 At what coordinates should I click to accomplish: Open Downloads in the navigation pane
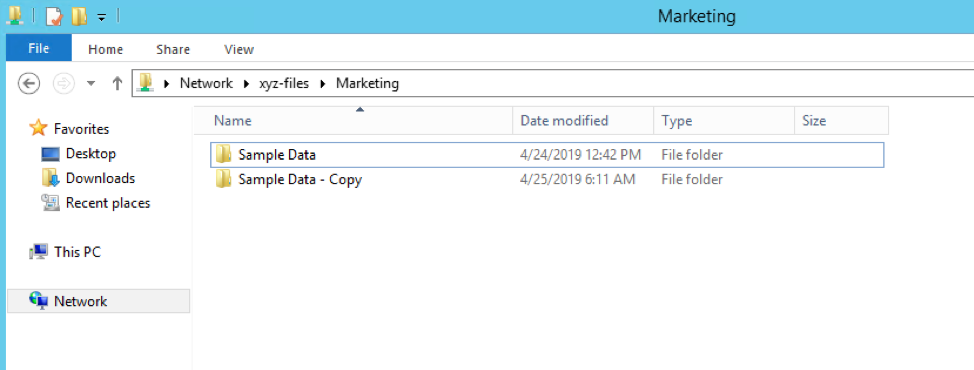(x=100, y=178)
